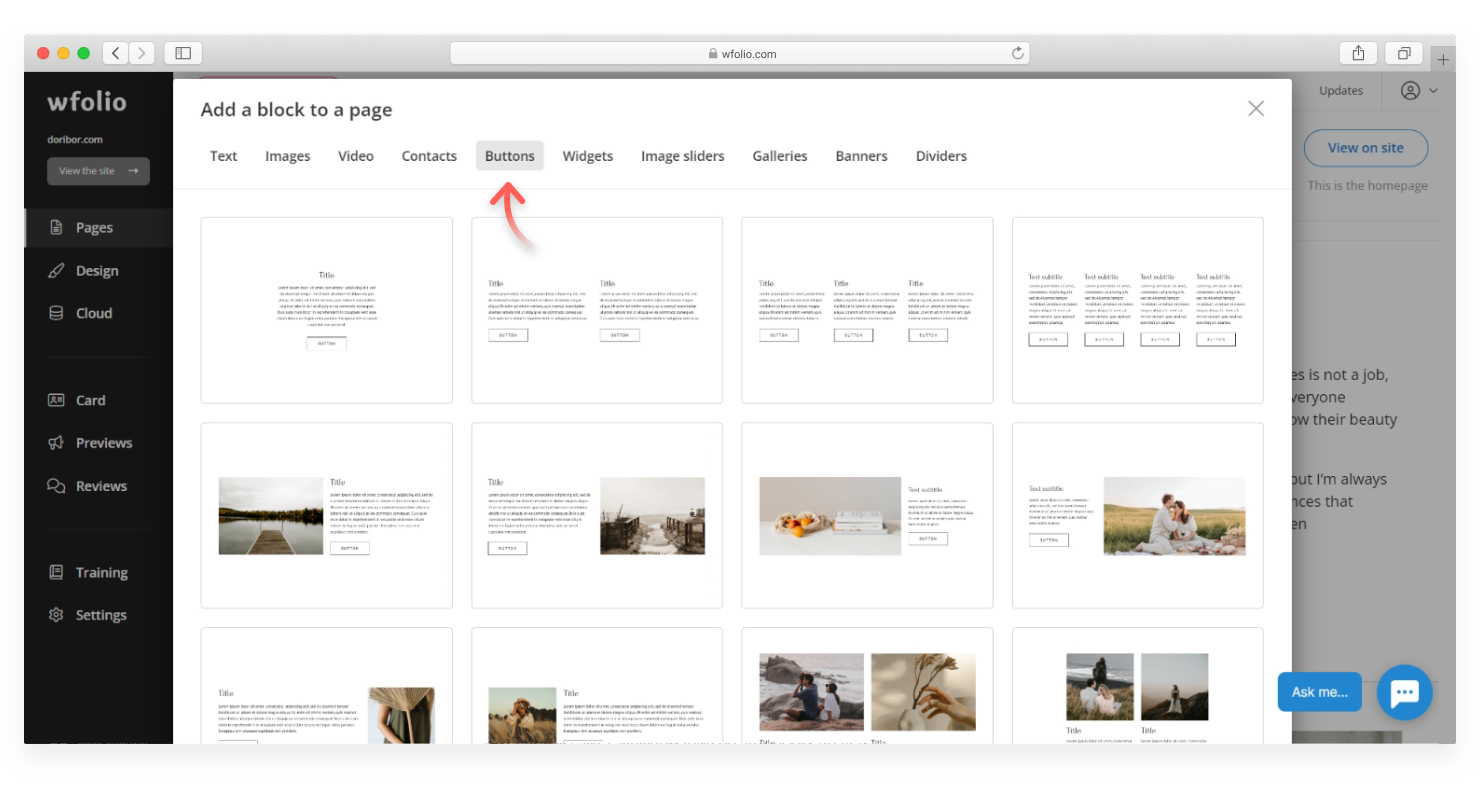Toggle Safari sidebar view
Viewport: 1480px width, 798px height.
[183, 53]
